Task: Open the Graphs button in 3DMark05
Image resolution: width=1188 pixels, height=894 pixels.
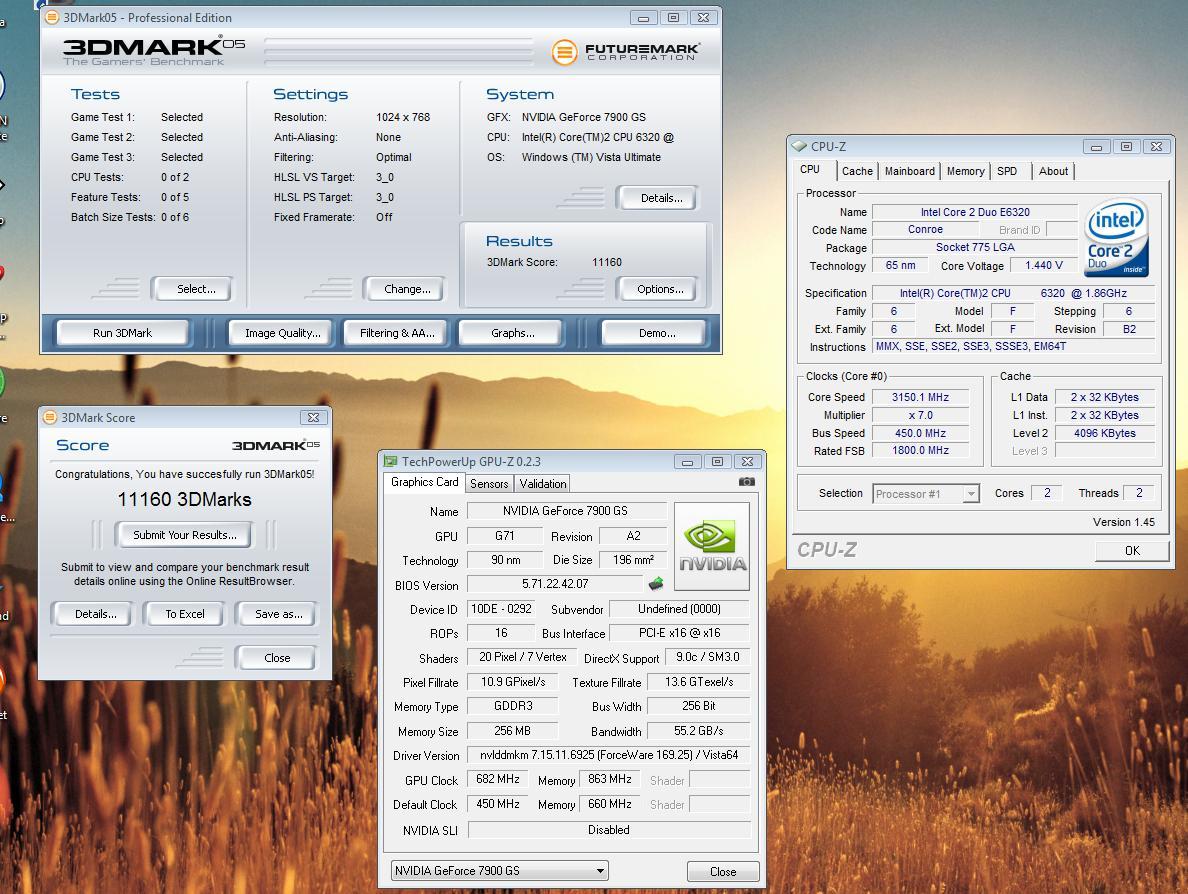Action: click(512, 333)
